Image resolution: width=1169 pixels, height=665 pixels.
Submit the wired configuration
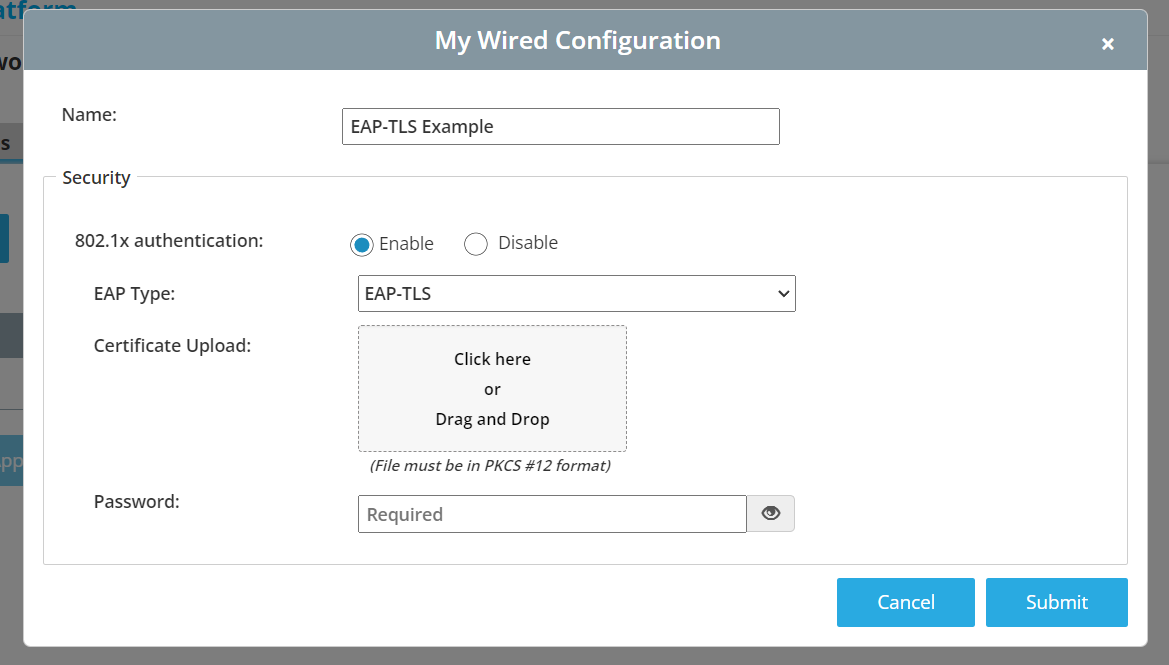1056,602
